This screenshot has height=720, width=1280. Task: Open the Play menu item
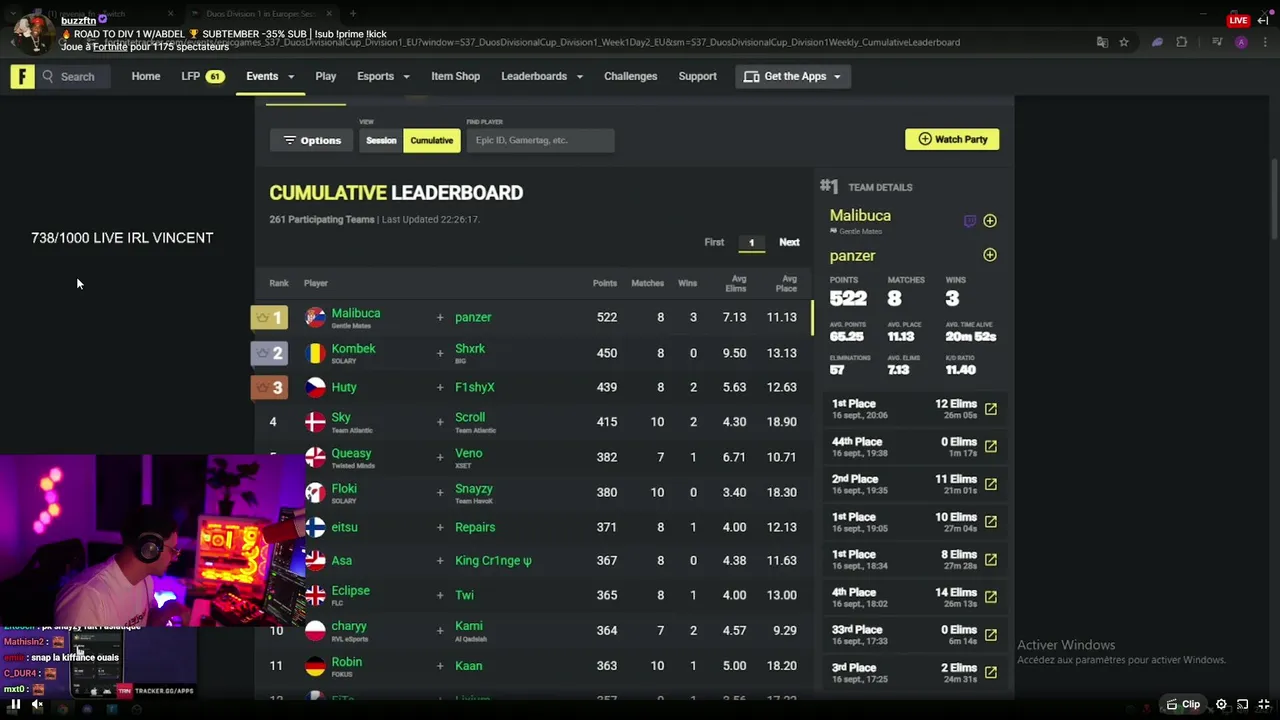(x=326, y=77)
